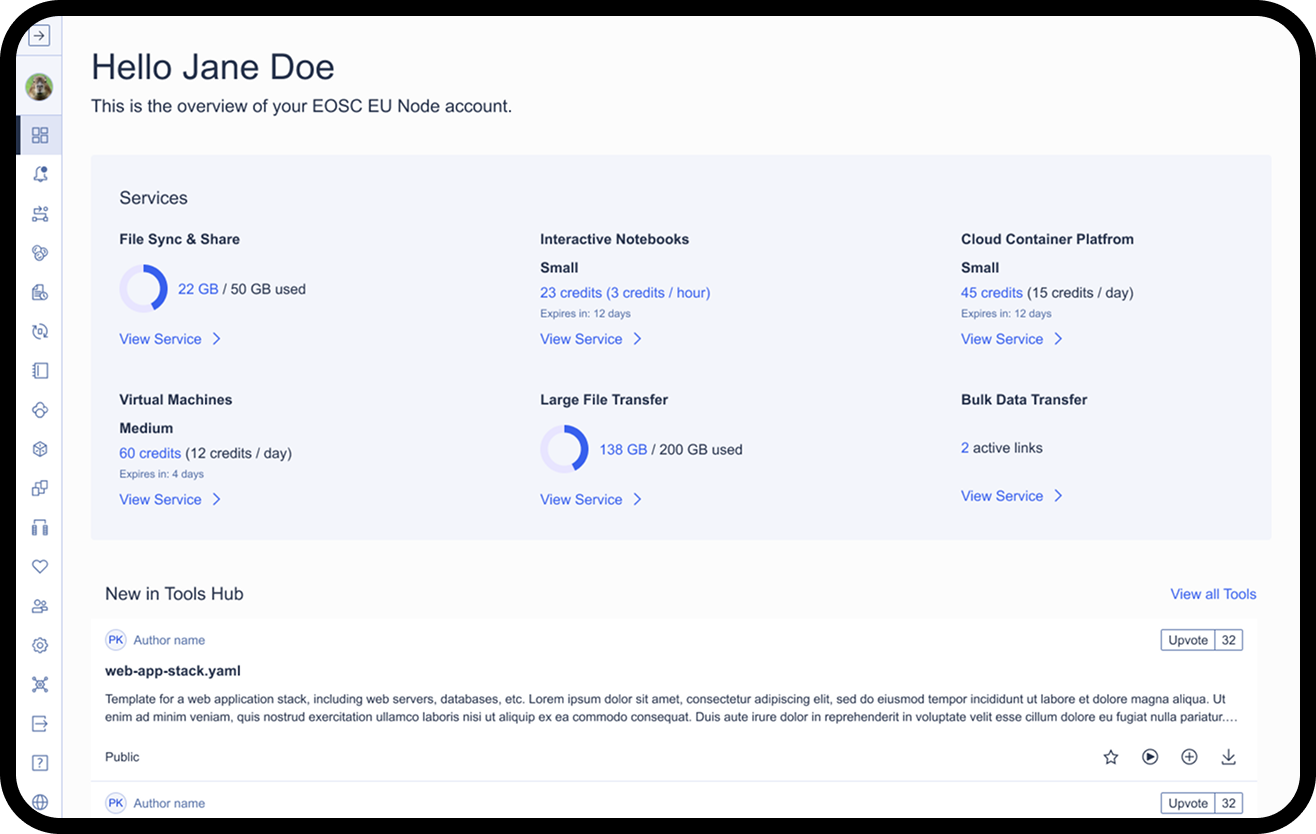Viewport: 1316px width, 834px height.
Task: View Service under File Sync & Share
Action: 170,339
